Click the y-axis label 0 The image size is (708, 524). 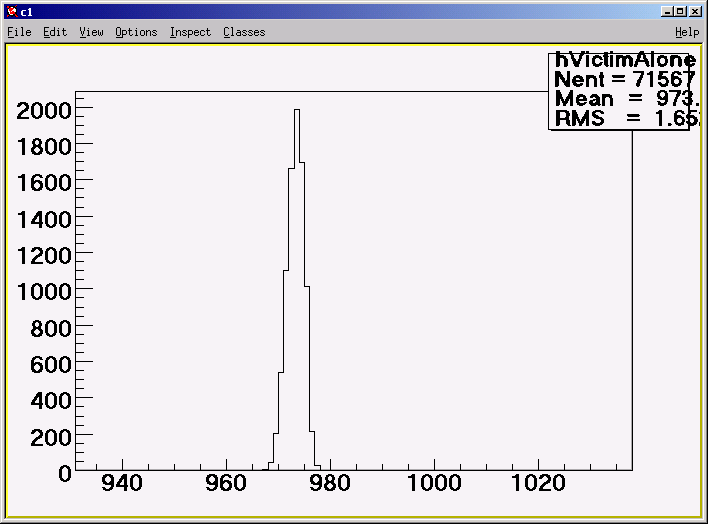point(65,474)
